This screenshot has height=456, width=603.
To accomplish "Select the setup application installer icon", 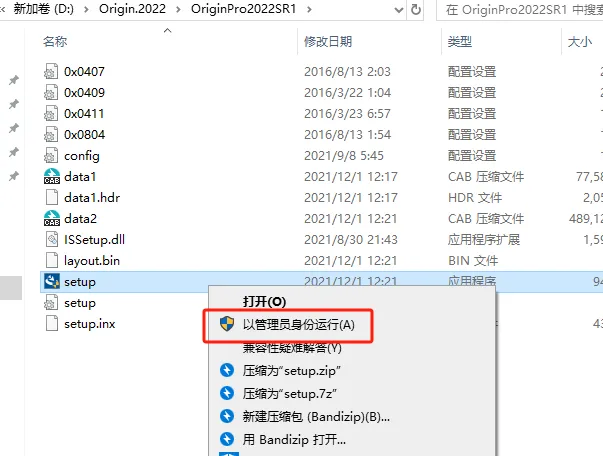I will (52, 281).
